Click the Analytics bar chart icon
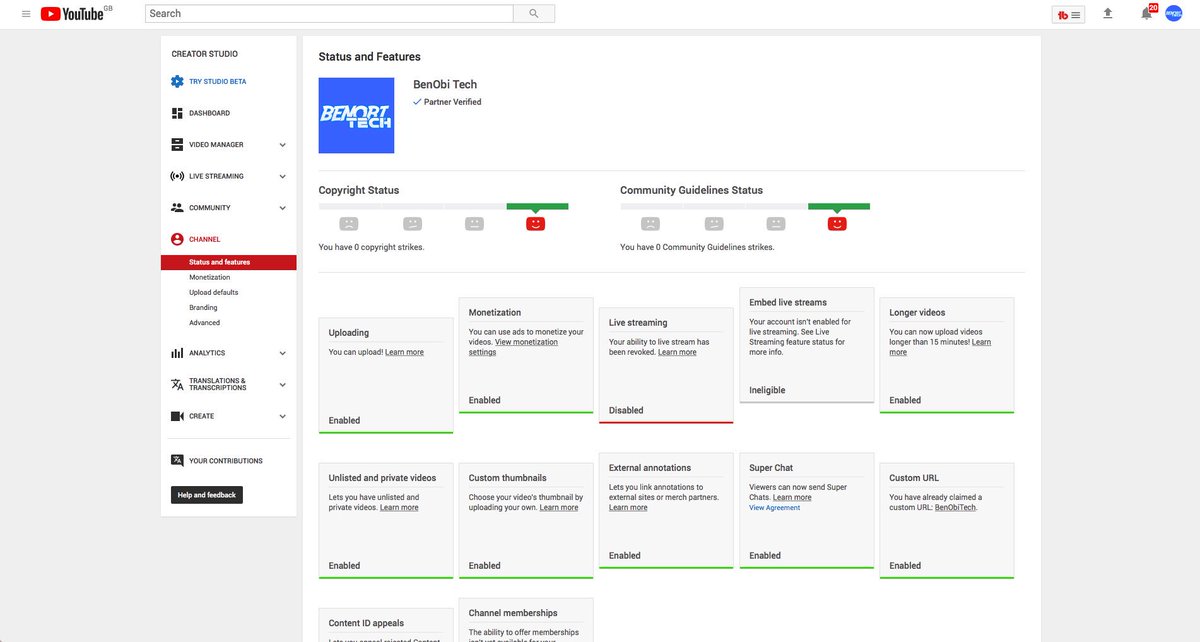Image resolution: width=1200 pixels, height=642 pixels. point(177,353)
